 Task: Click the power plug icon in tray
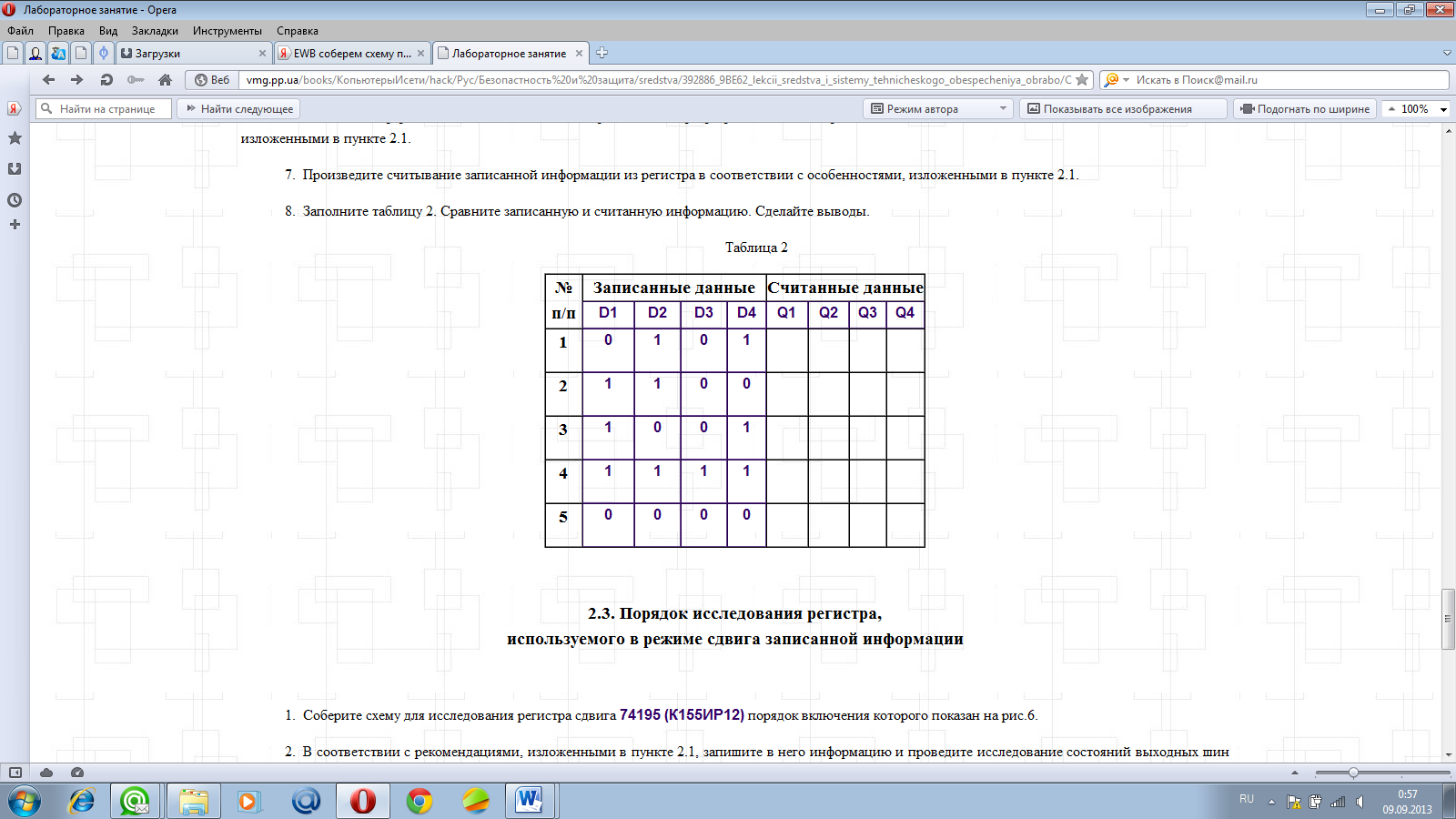point(1315,802)
